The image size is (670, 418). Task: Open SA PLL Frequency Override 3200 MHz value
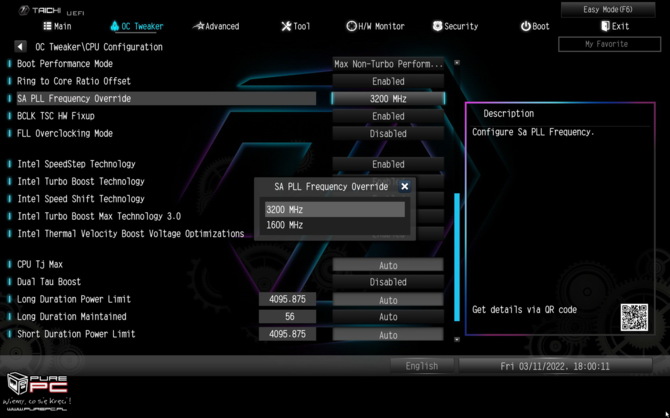point(388,99)
